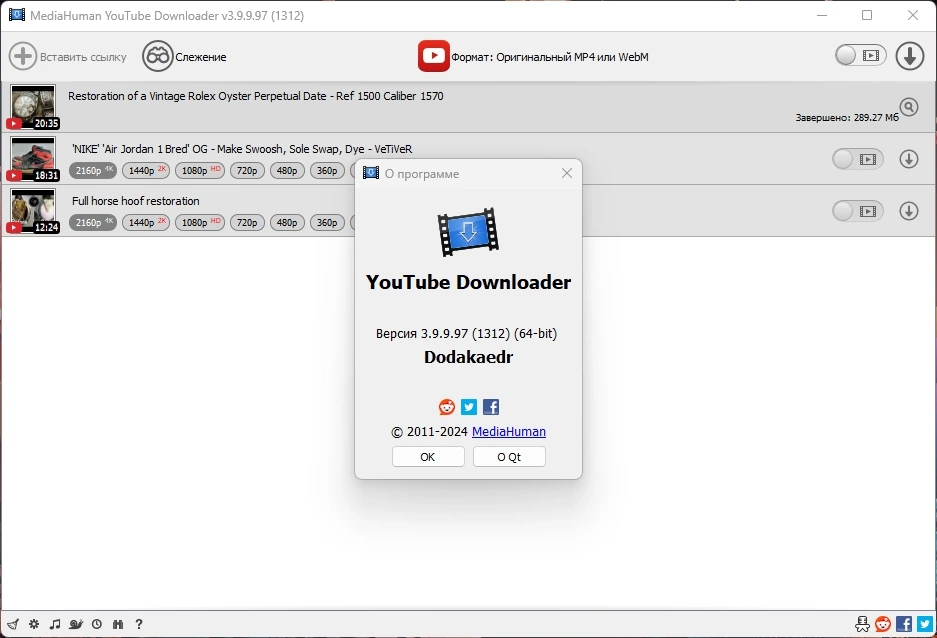Open Twitter icon in bottom status bar
The width and height of the screenshot is (937, 638).
(925, 624)
